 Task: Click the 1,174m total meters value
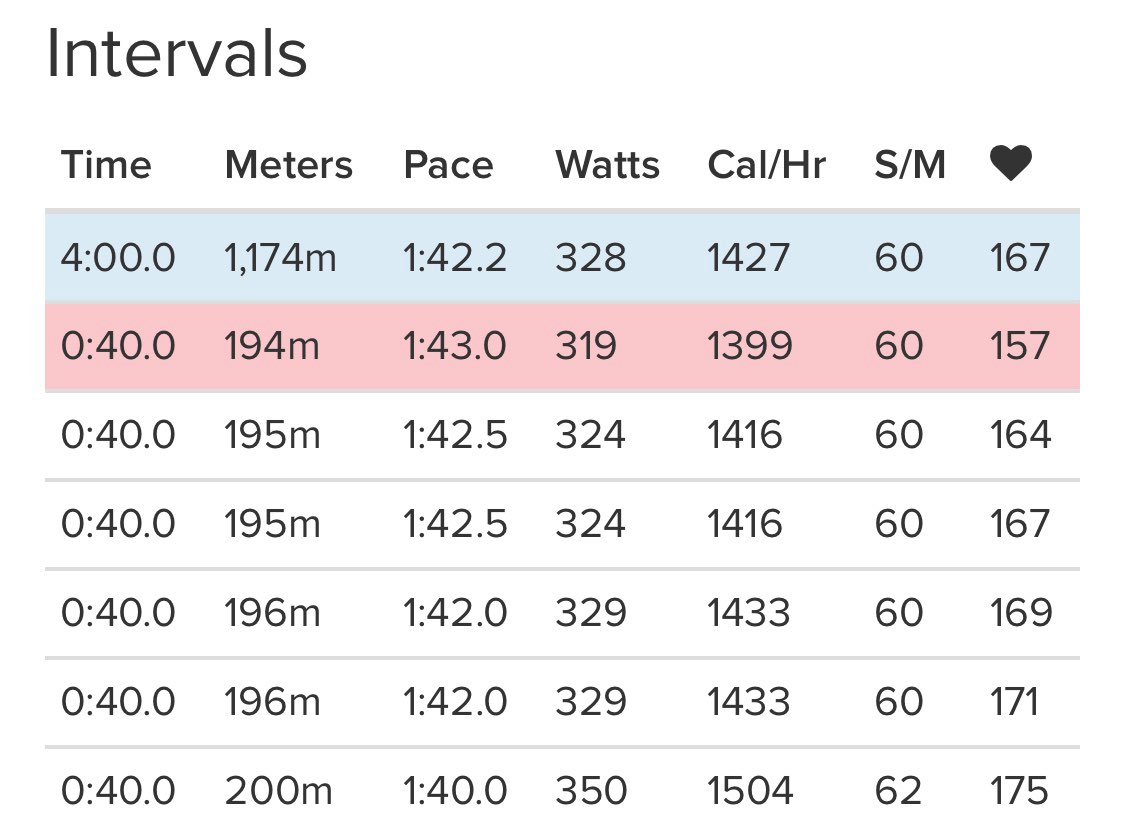coord(280,258)
